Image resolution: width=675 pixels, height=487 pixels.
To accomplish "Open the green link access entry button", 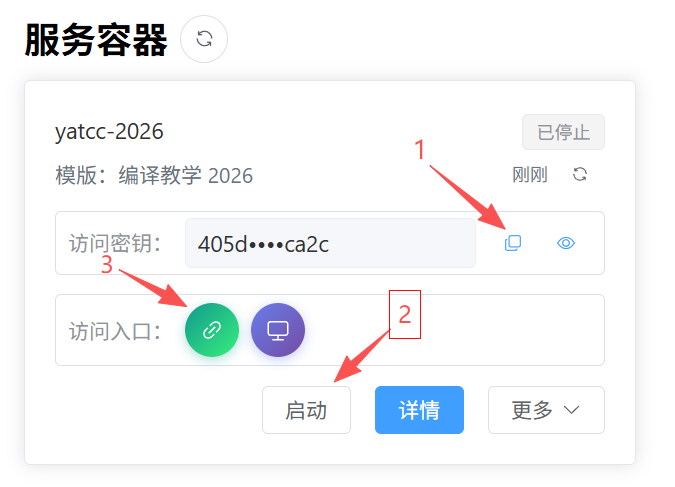I will tap(212, 330).
